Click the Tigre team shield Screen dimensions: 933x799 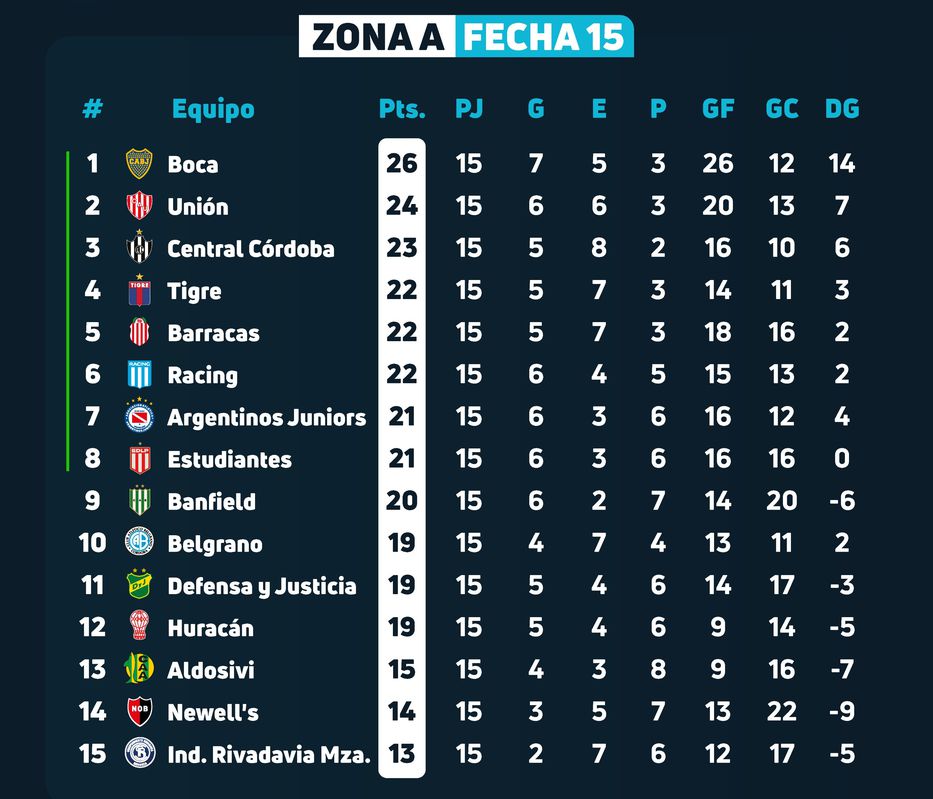[x=138, y=291]
